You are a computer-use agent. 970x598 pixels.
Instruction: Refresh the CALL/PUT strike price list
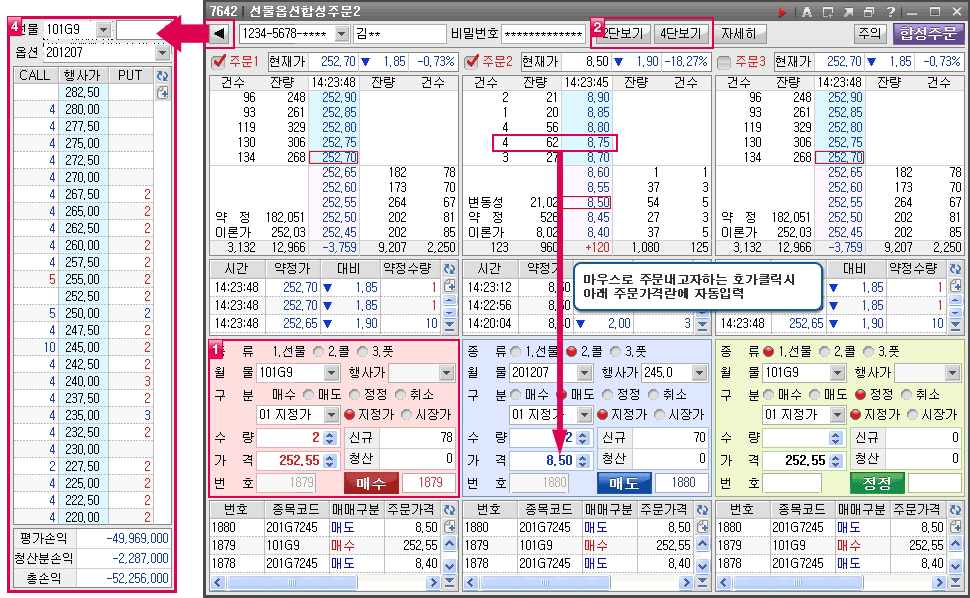pos(162,76)
